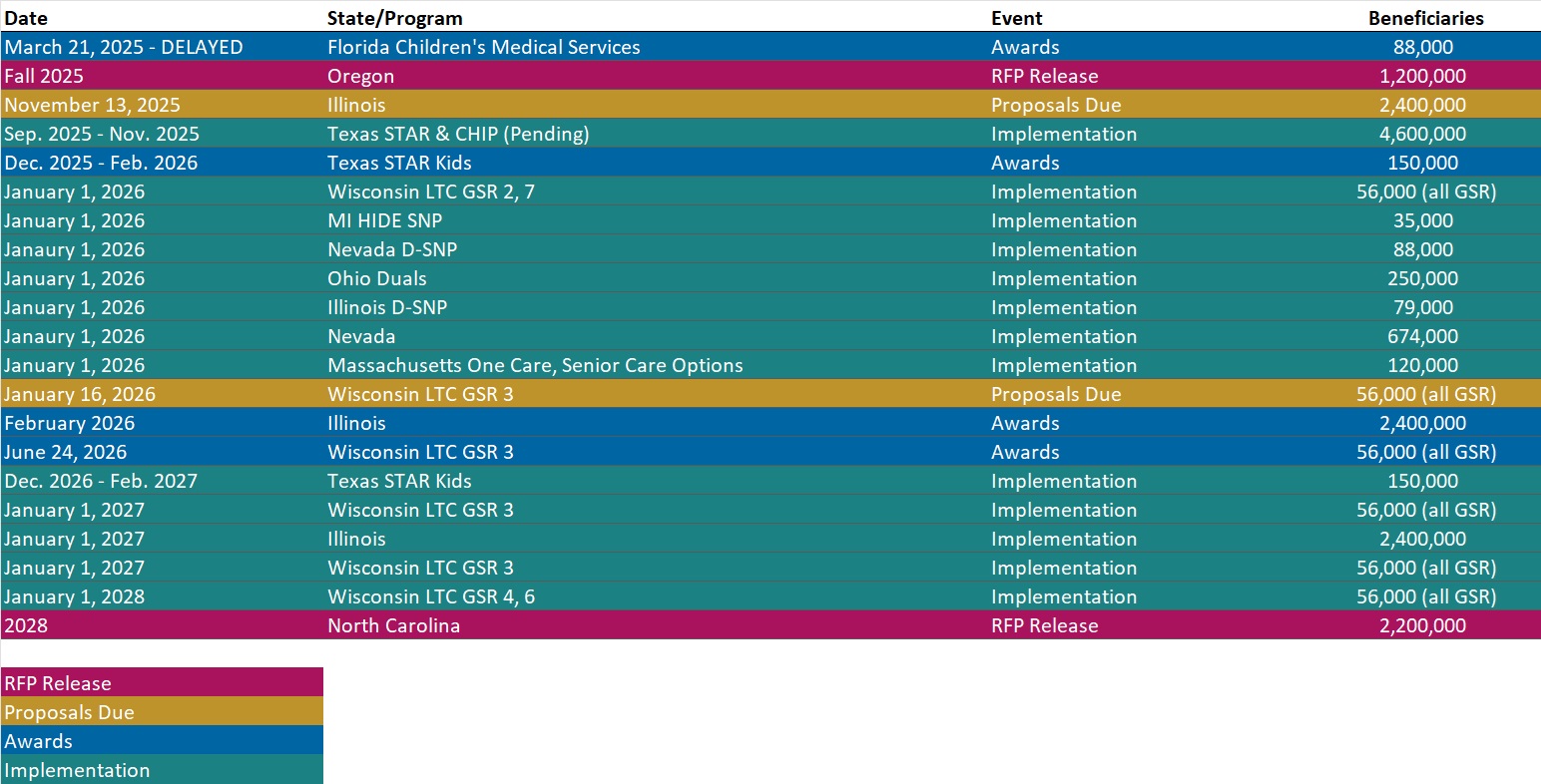
Task: Select the Florida Children's Medical Services cell
Action: click(x=483, y=47)
